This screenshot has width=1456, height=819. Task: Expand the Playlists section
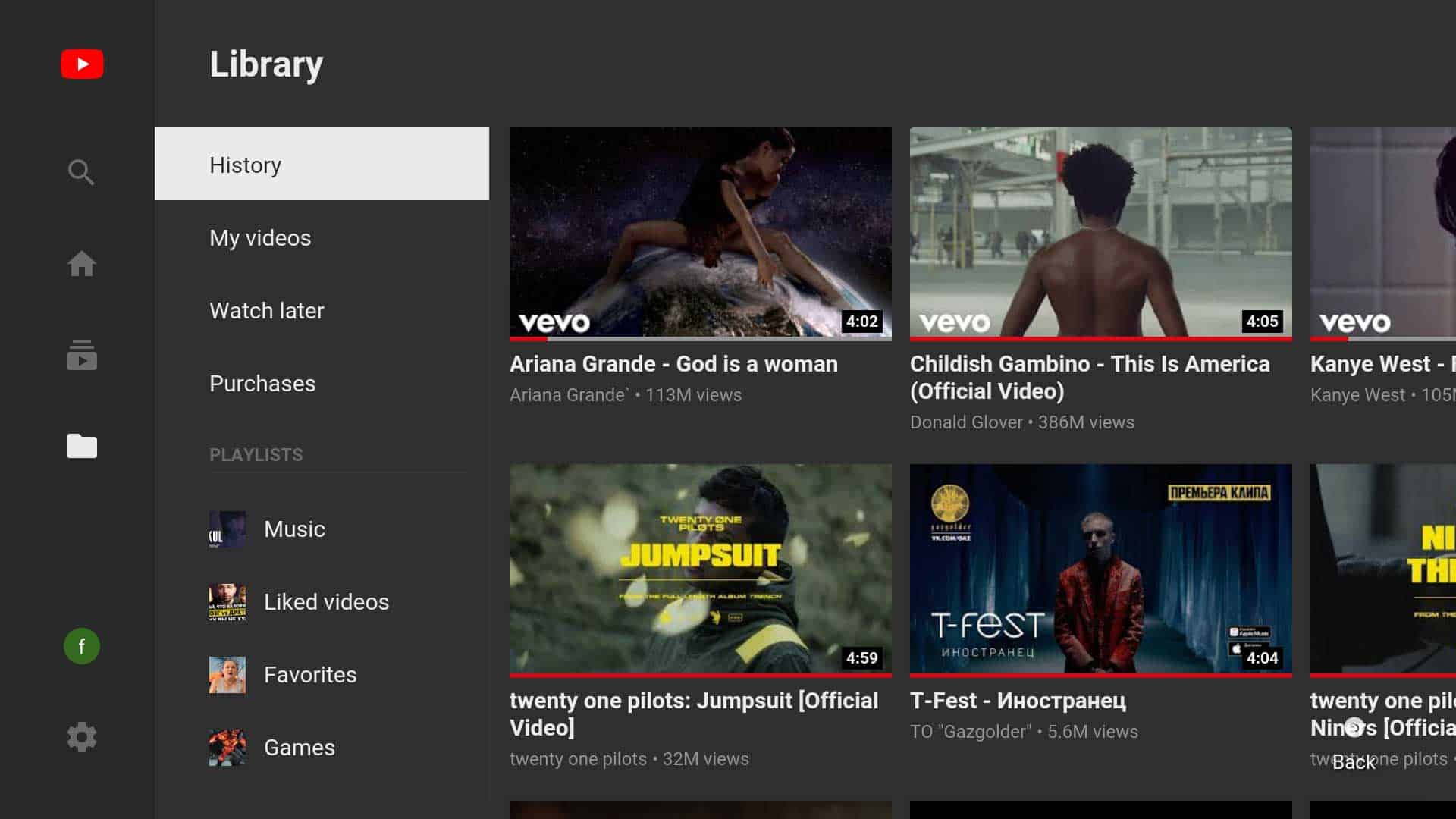coord(256,455)
